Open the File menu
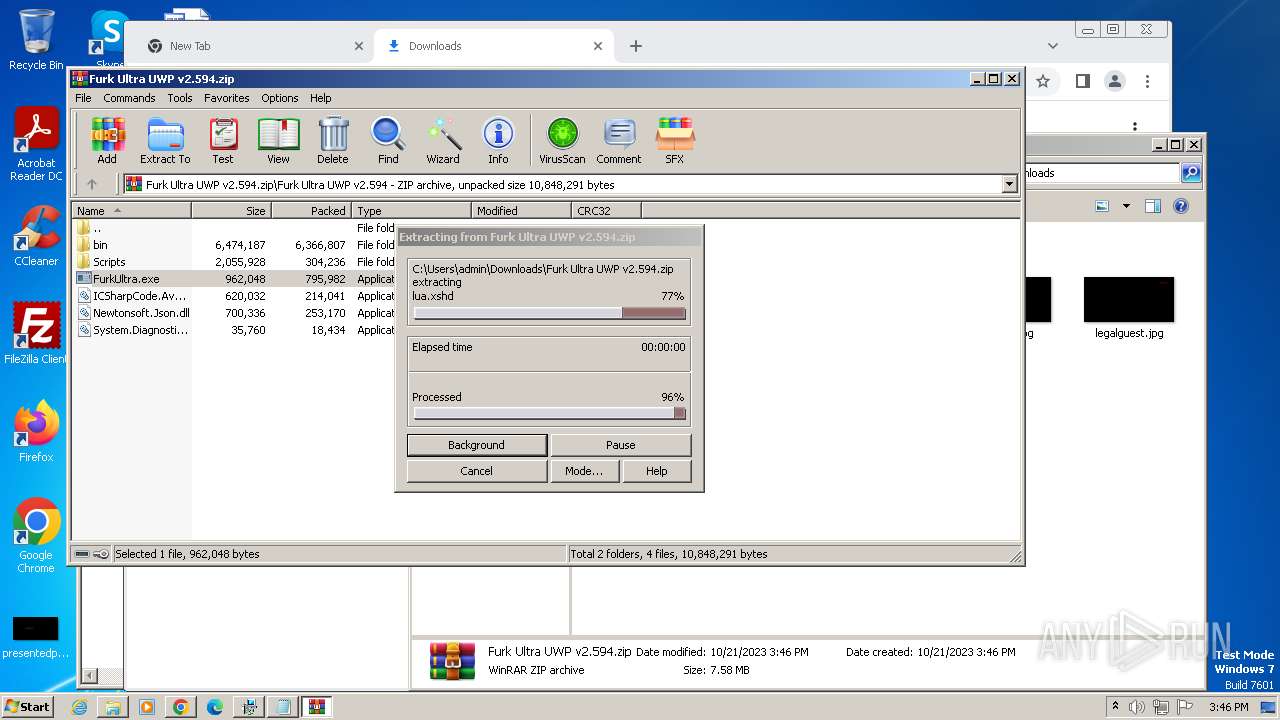This screenshot has width=1280, height=720. pos(83,98)
